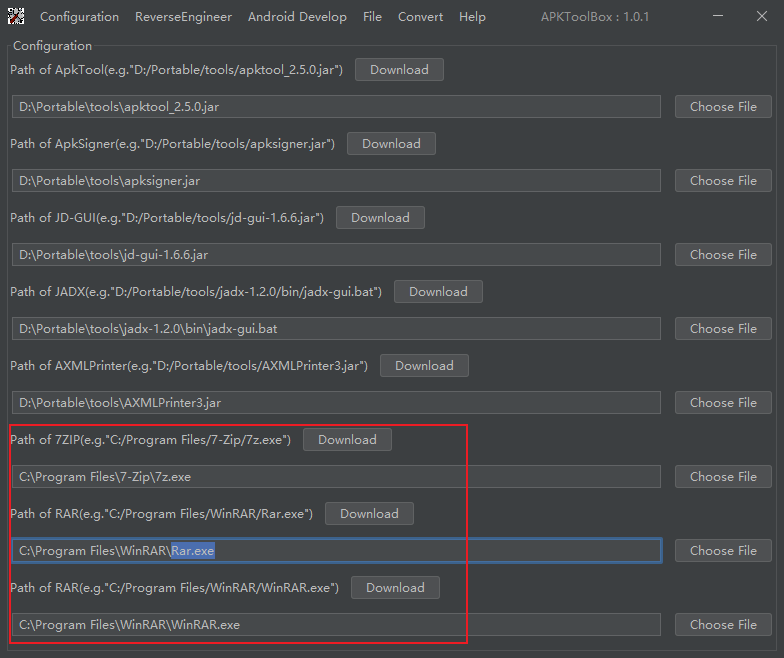Open the Help menu
This screenshot has width=784, height=658.
(472, 17)
